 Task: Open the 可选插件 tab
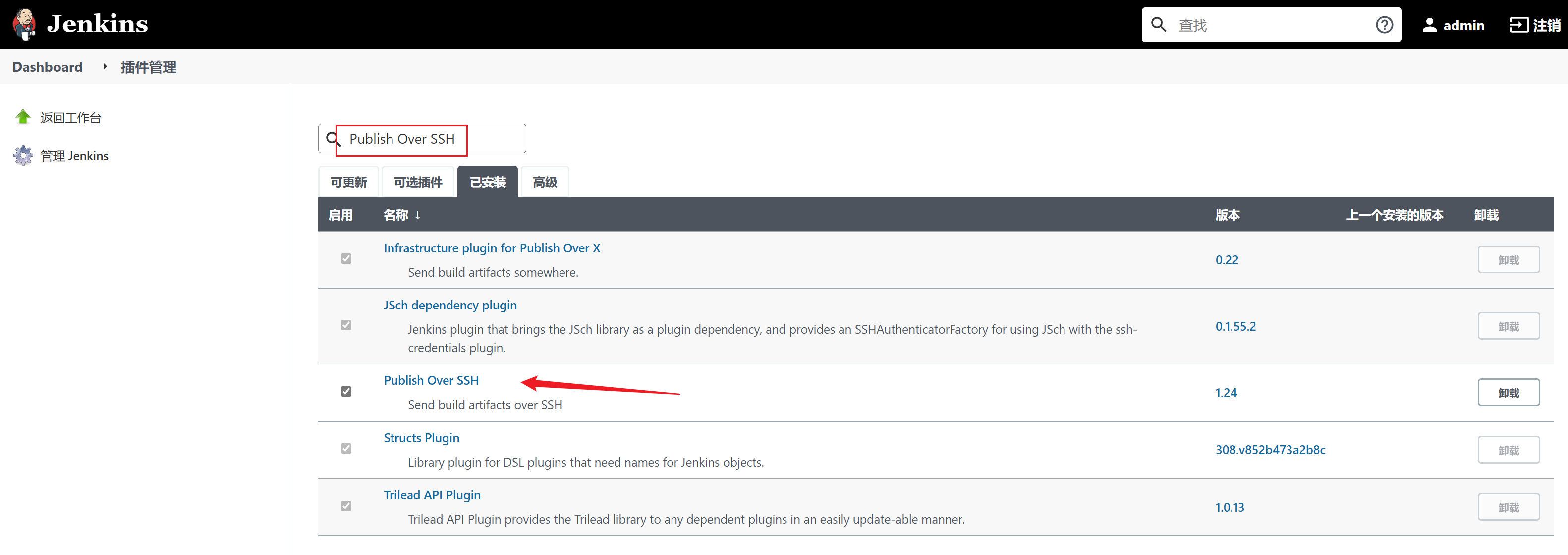(x=418, y=182)
